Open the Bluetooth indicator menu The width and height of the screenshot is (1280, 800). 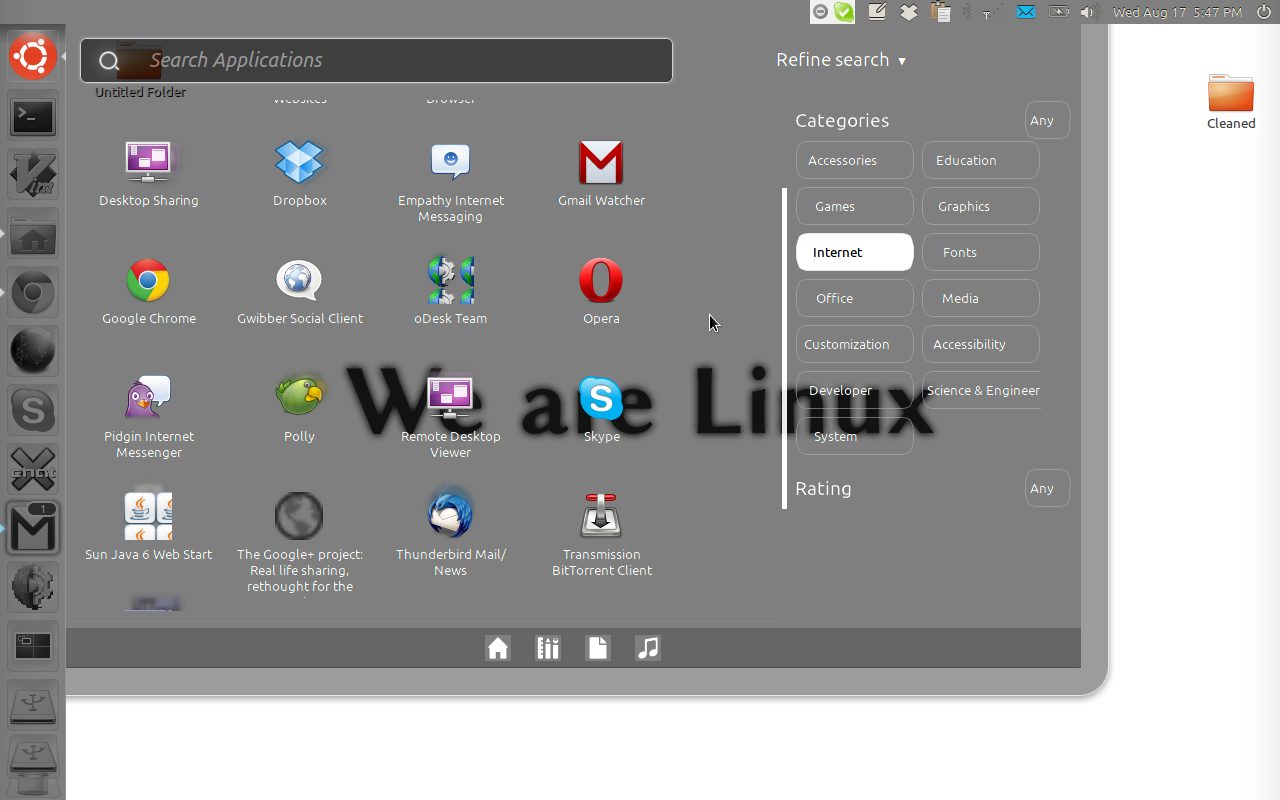pos(967,12)
